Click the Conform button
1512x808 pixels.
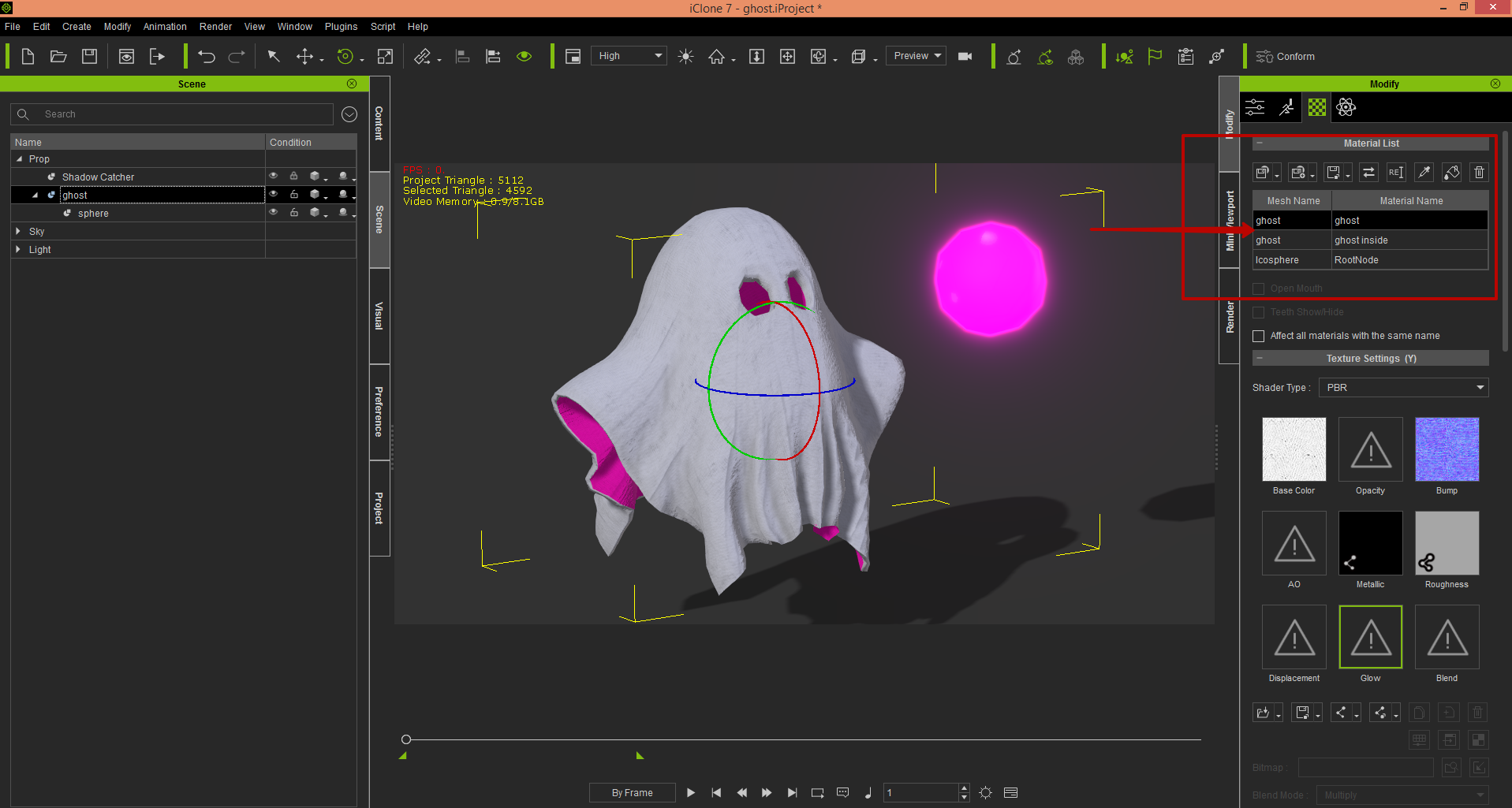click(1286, 57)
